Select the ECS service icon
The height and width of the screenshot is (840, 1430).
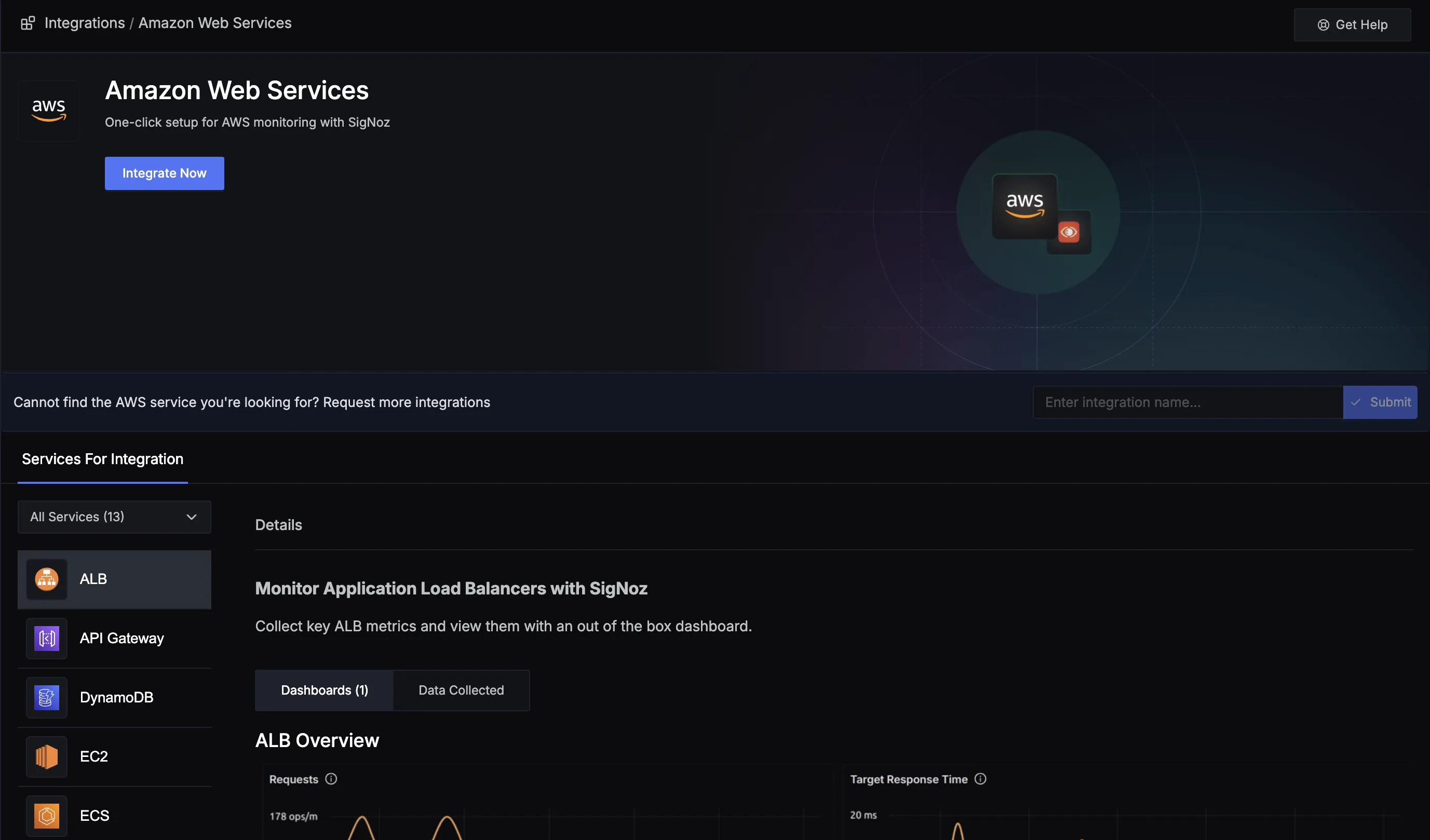tap(47, 816)
